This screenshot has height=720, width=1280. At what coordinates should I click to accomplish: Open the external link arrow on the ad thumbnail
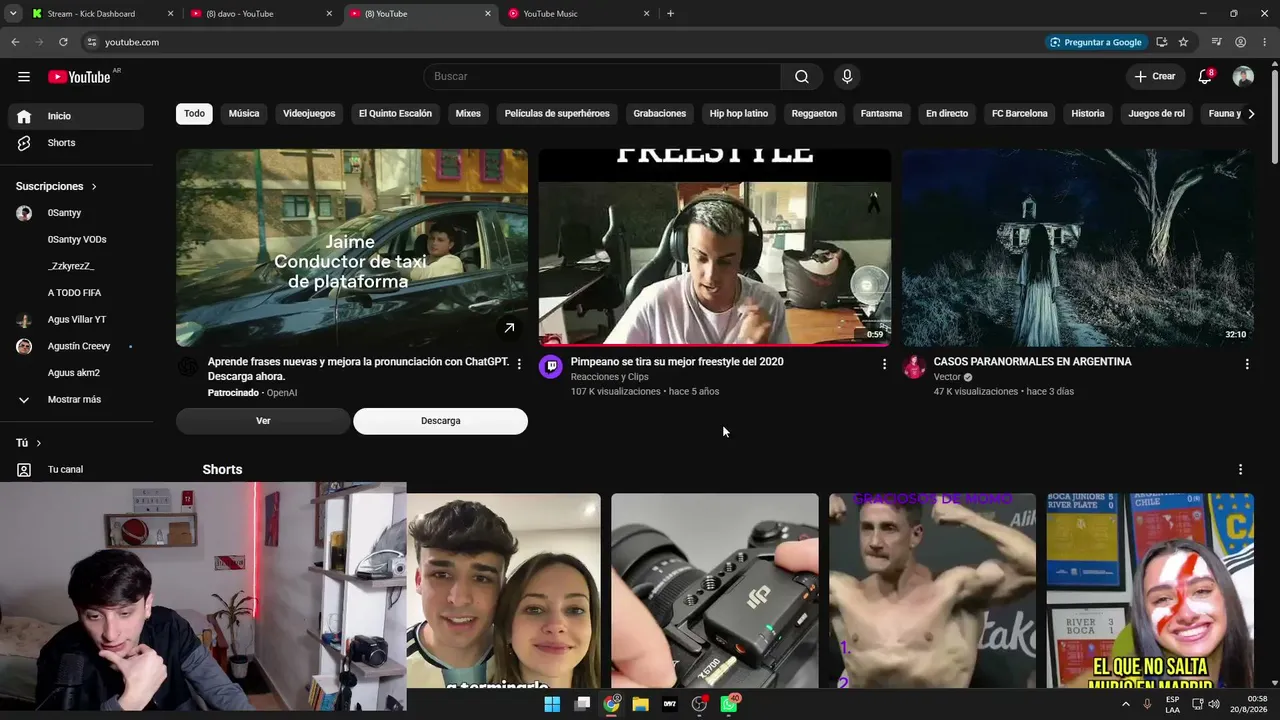(x=509, y=328)
